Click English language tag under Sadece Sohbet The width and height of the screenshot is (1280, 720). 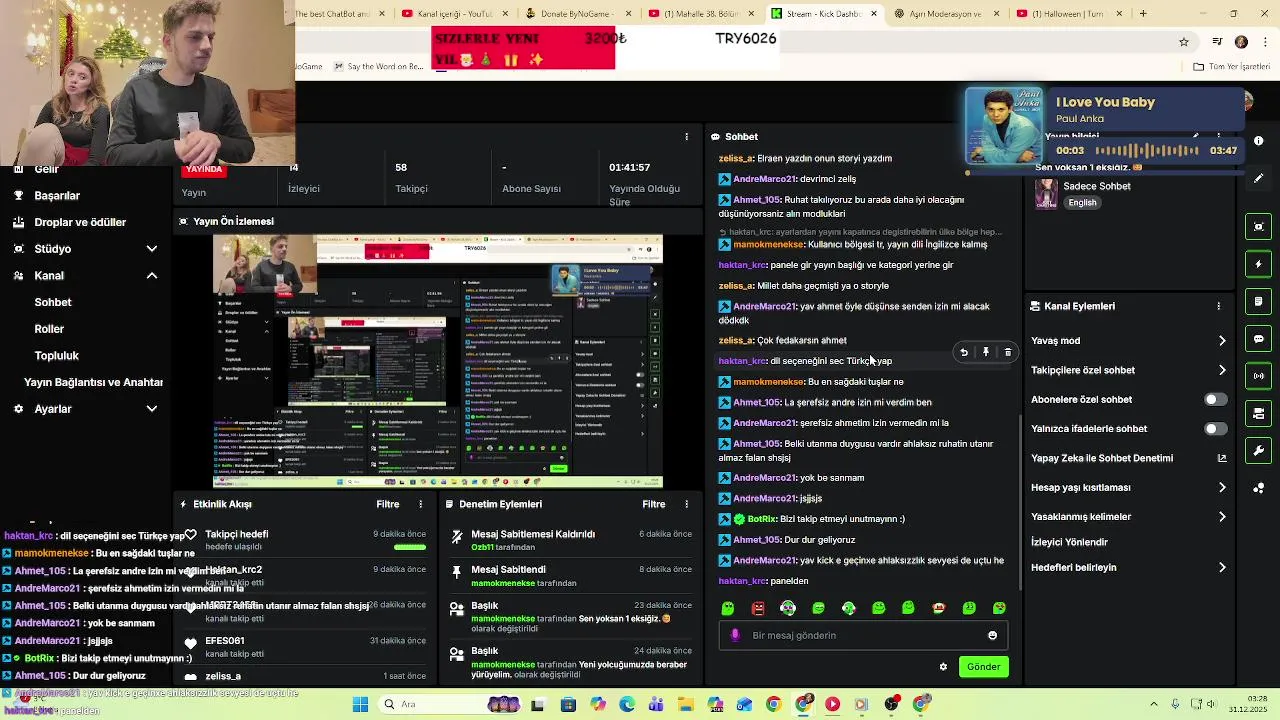pos(1082,202)
